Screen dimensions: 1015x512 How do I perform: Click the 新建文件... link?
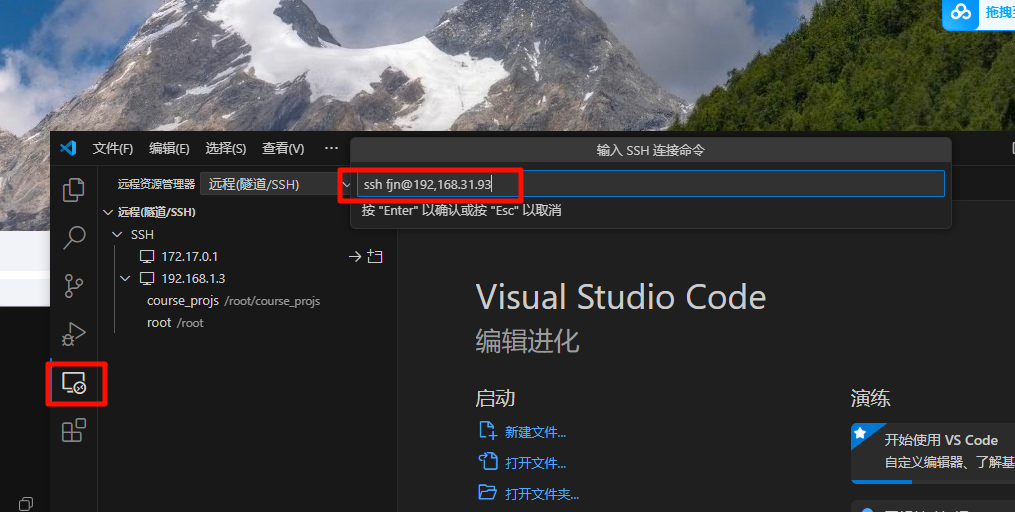535,432
